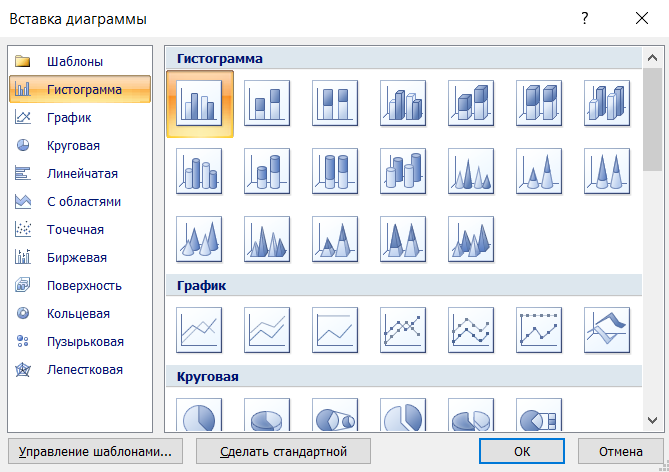Image resolution: width=669 pixels, height=472 pixels.
Task: Choose the Пузырьковая category
Action: click(80, 341)
